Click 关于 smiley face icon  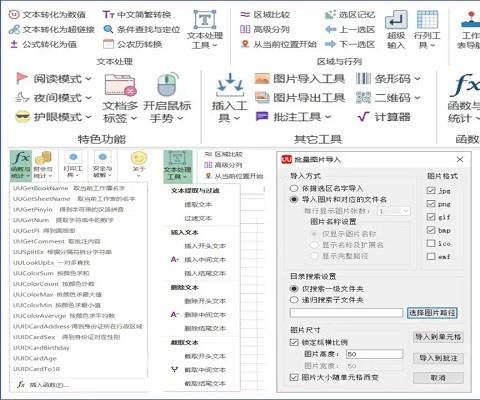click(139, 158)
